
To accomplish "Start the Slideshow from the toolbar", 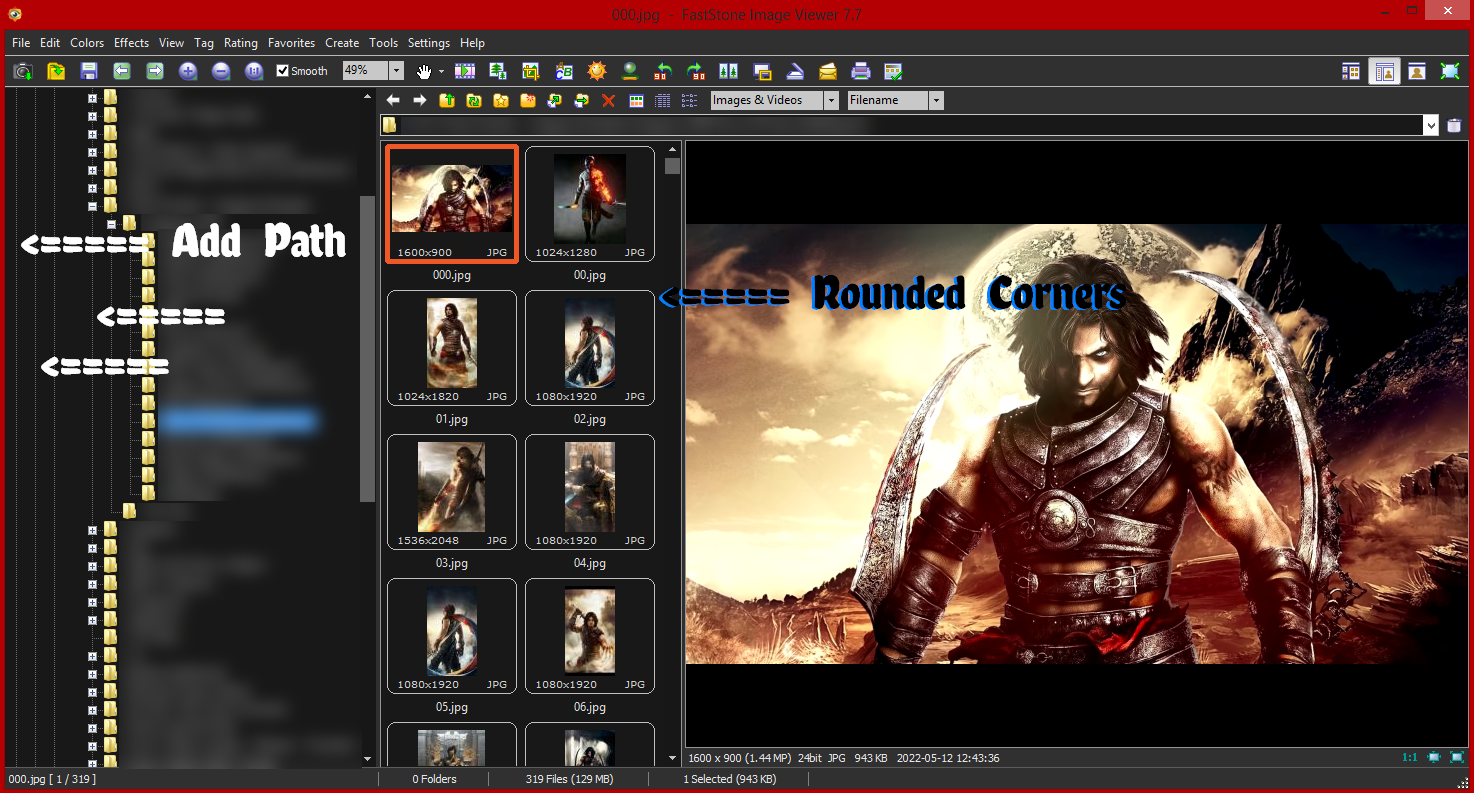I will click(465, 71).
